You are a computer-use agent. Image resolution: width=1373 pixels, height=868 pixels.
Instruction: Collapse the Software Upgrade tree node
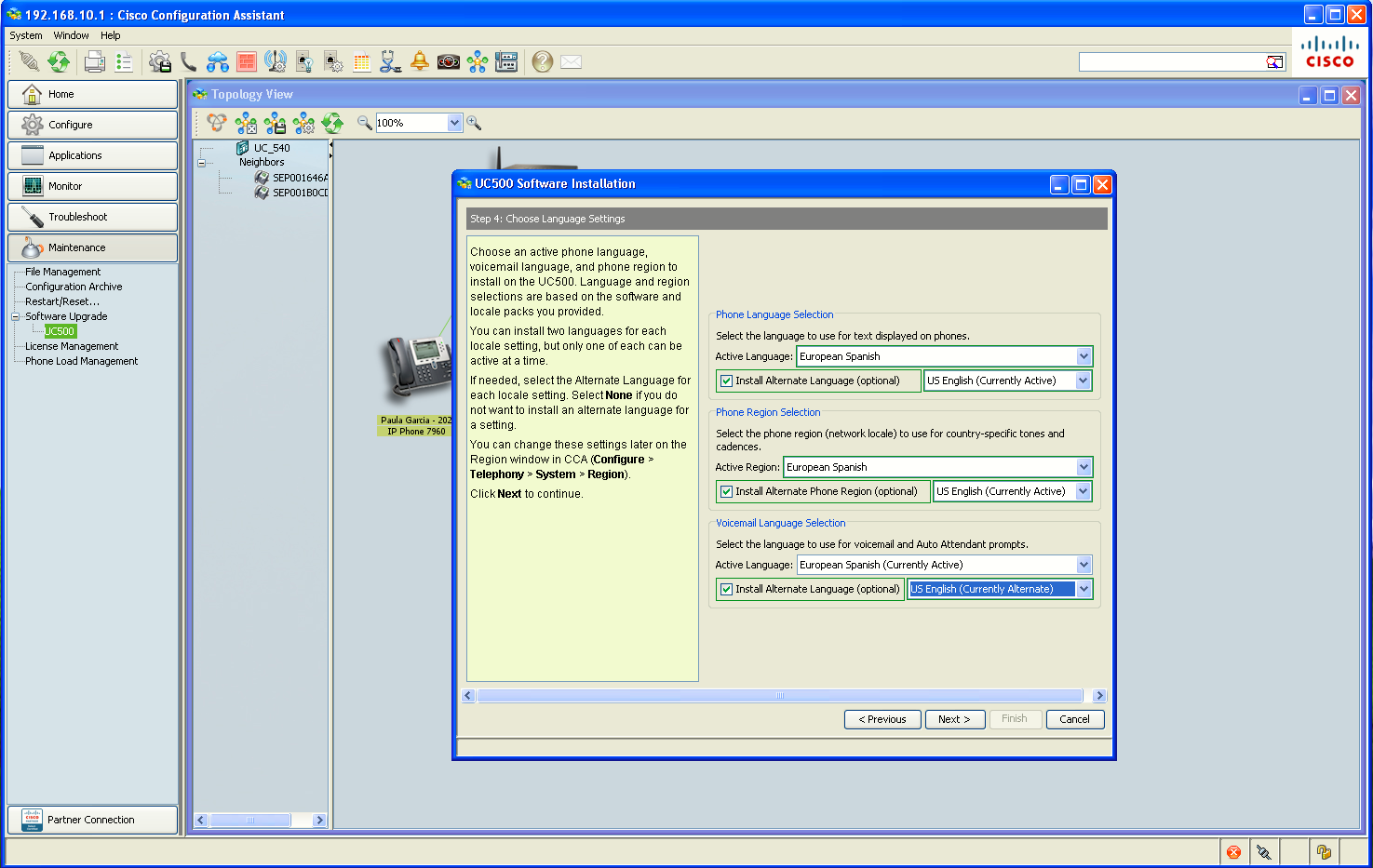click(15, 317)
